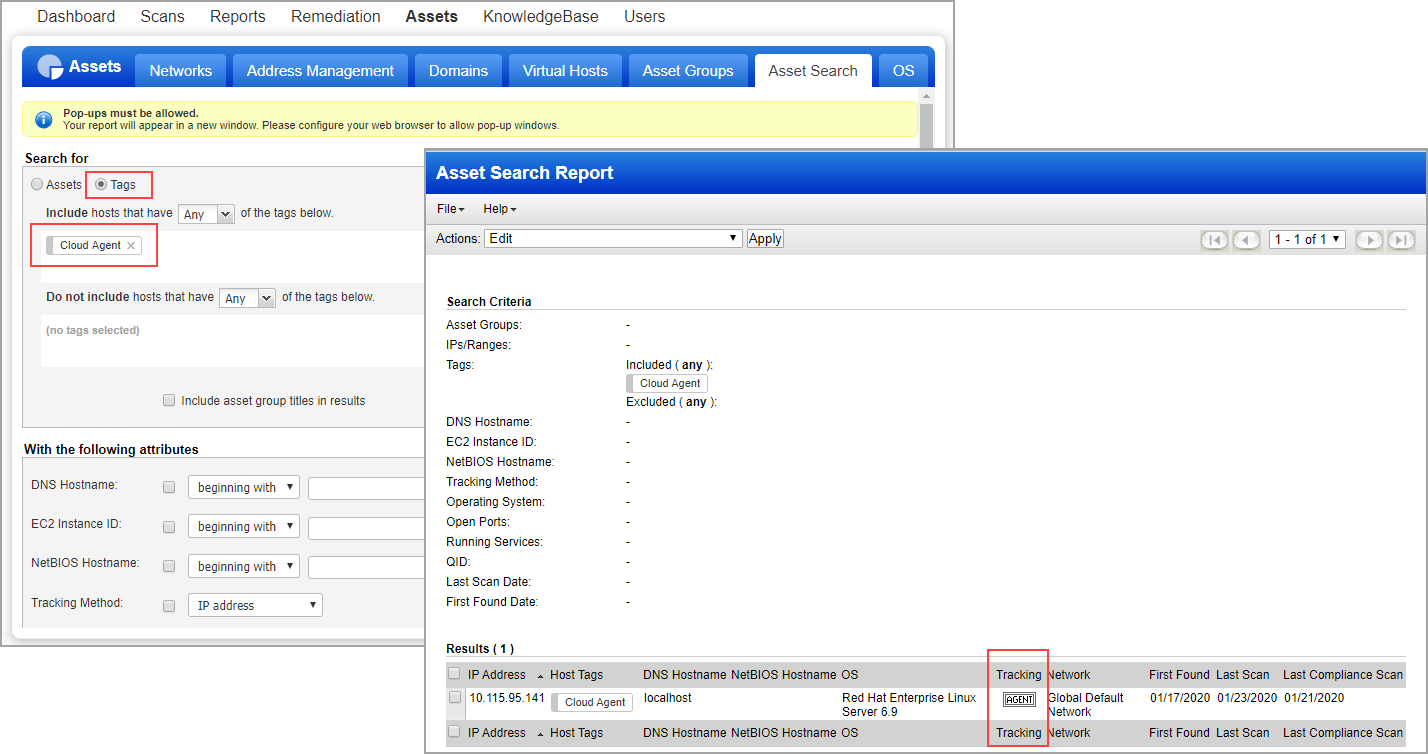Select the Assets radio button
This screenshot has height=754, width=1428.
[x=37, y=184]
